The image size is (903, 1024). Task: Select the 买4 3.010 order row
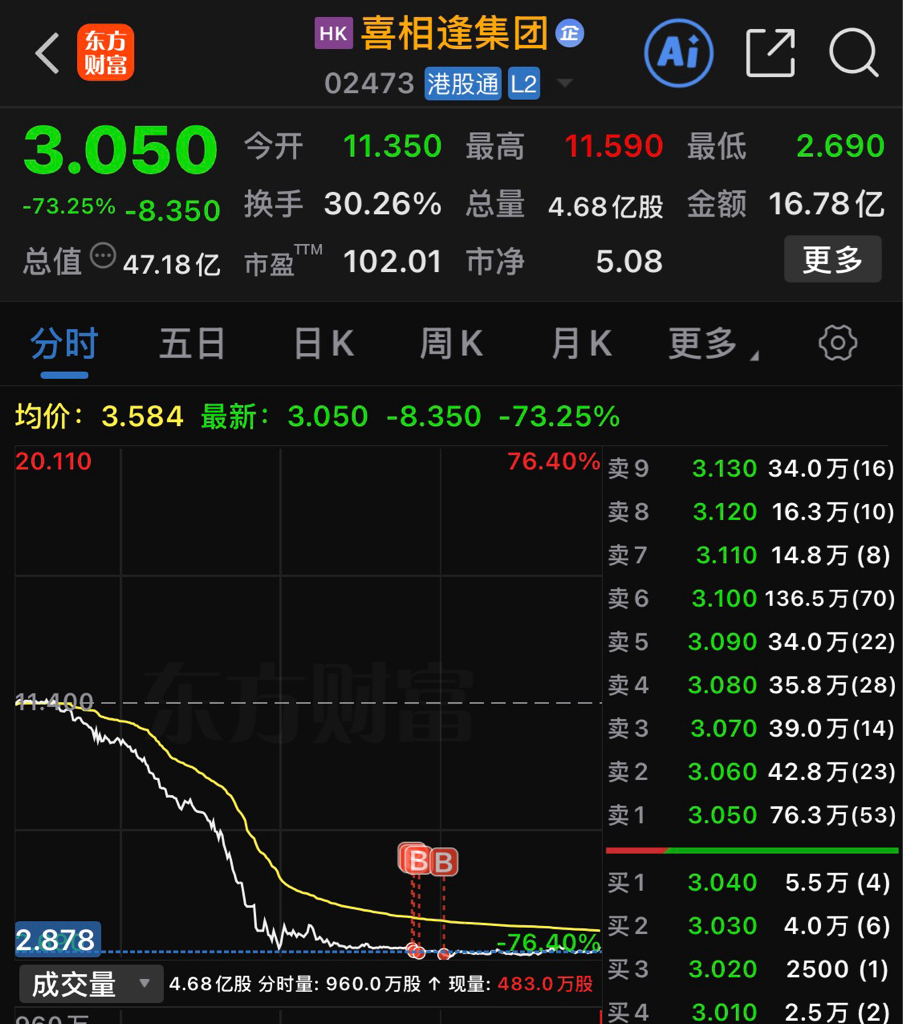click(x=751, y=1012)
